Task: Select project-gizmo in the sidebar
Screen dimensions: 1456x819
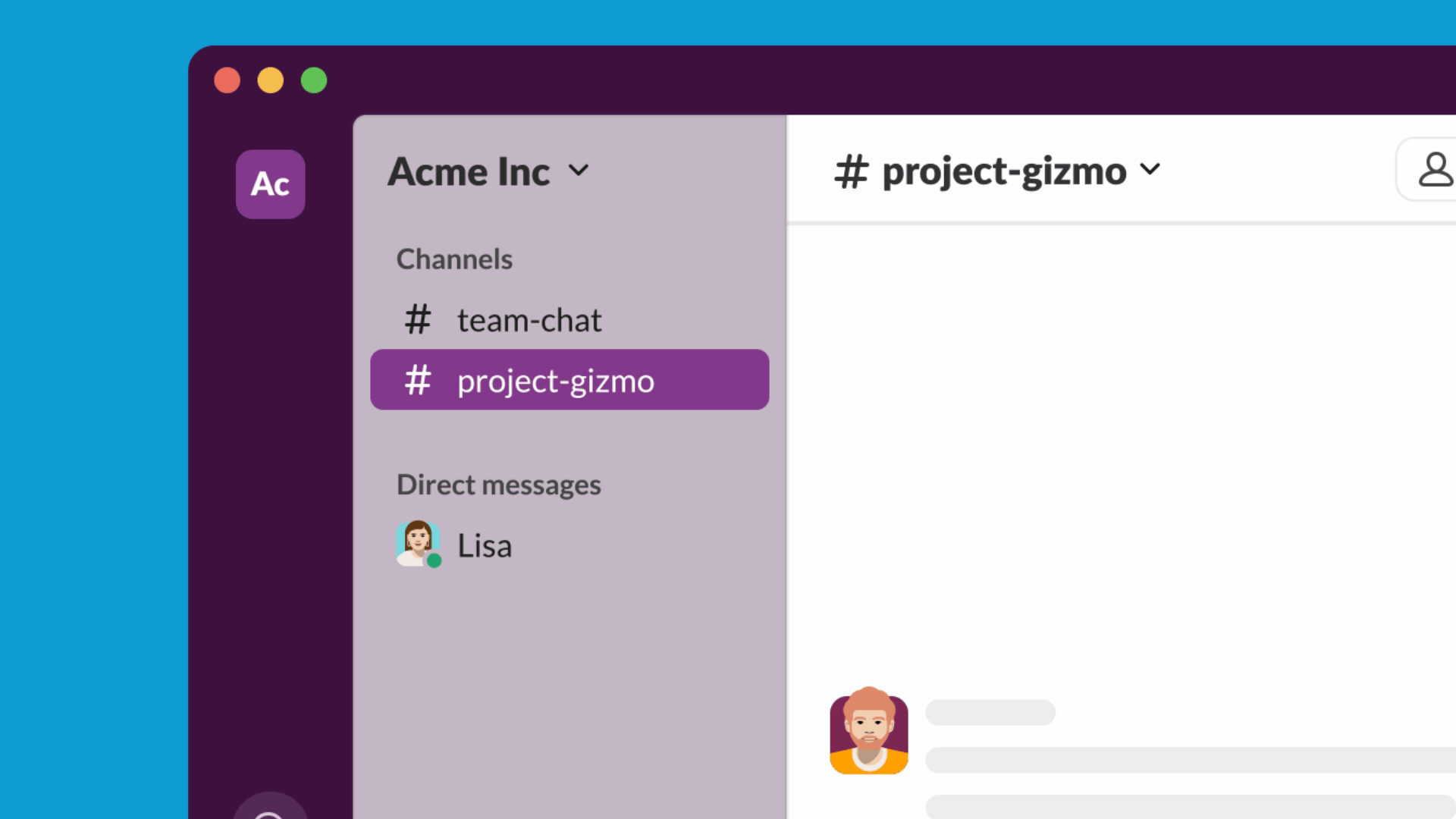Action: click(x=555, y=381)
